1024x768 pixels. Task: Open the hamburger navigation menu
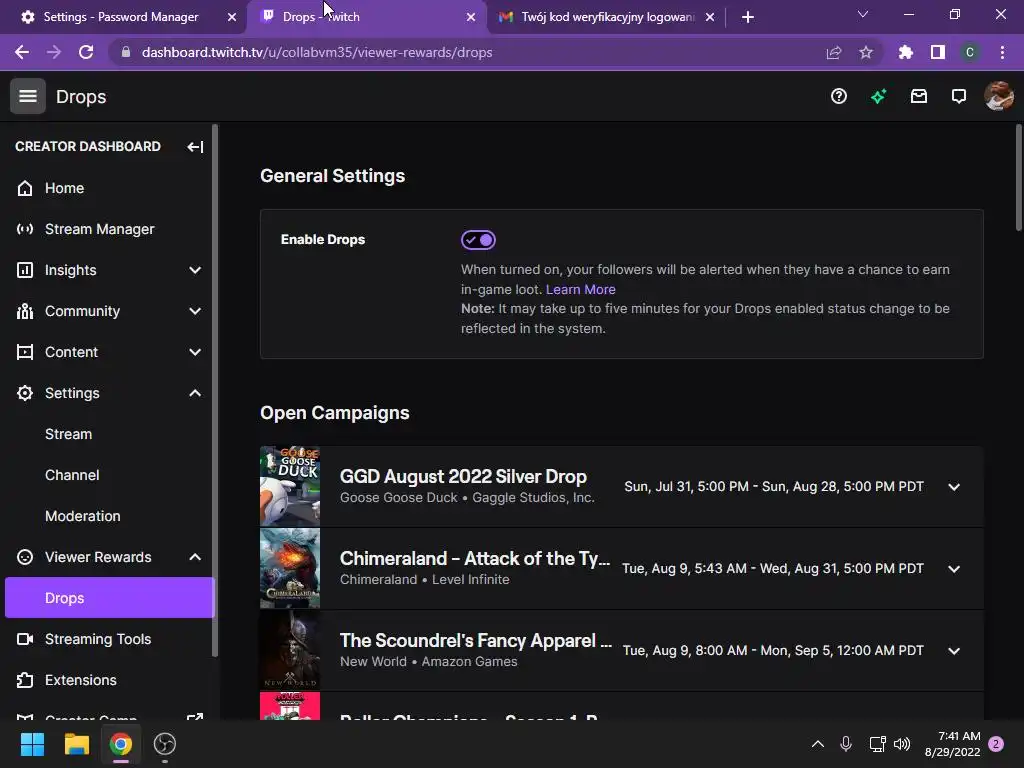(x=27, y=97)
